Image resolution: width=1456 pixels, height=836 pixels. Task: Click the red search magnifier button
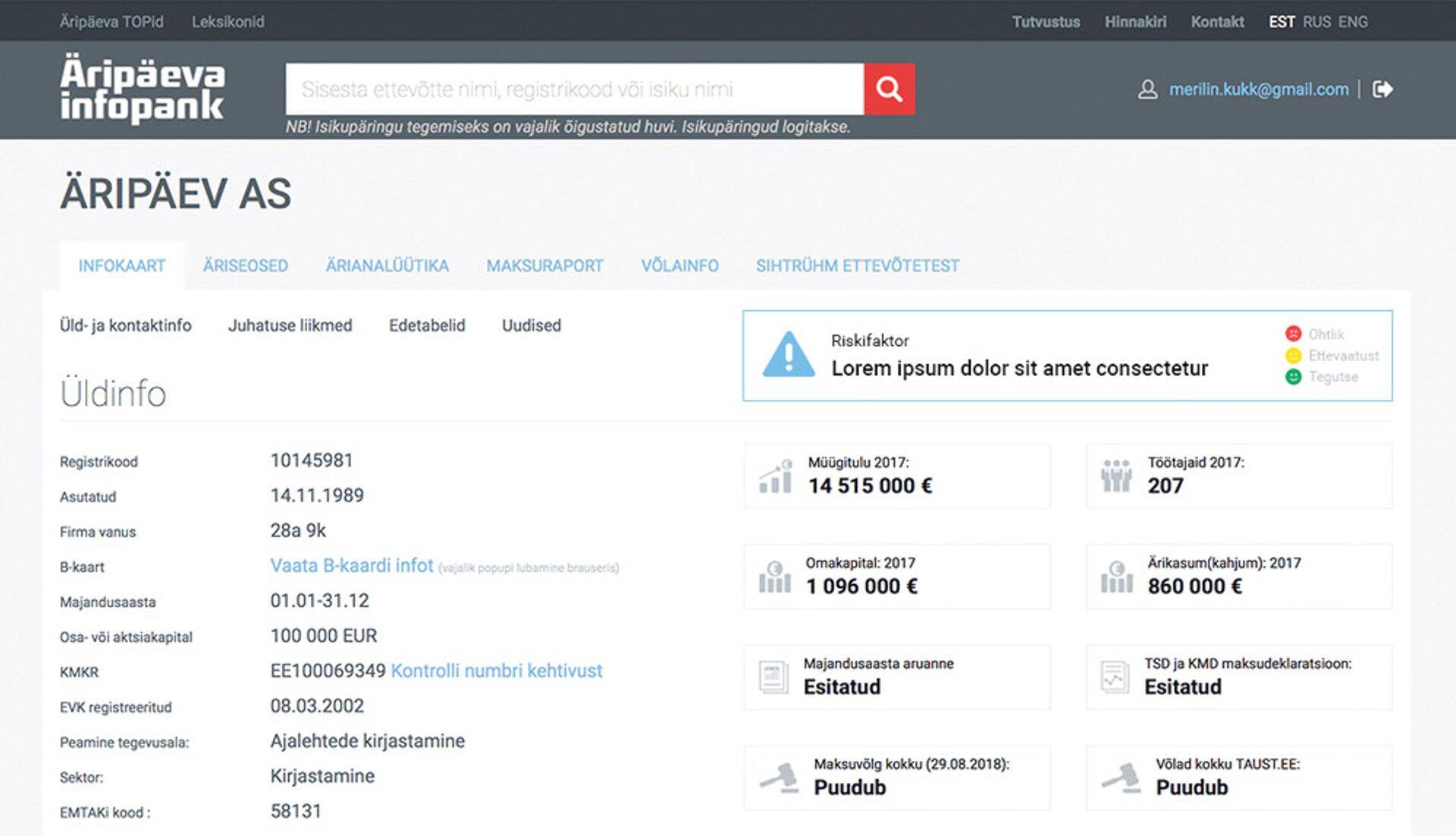(889, 90)
